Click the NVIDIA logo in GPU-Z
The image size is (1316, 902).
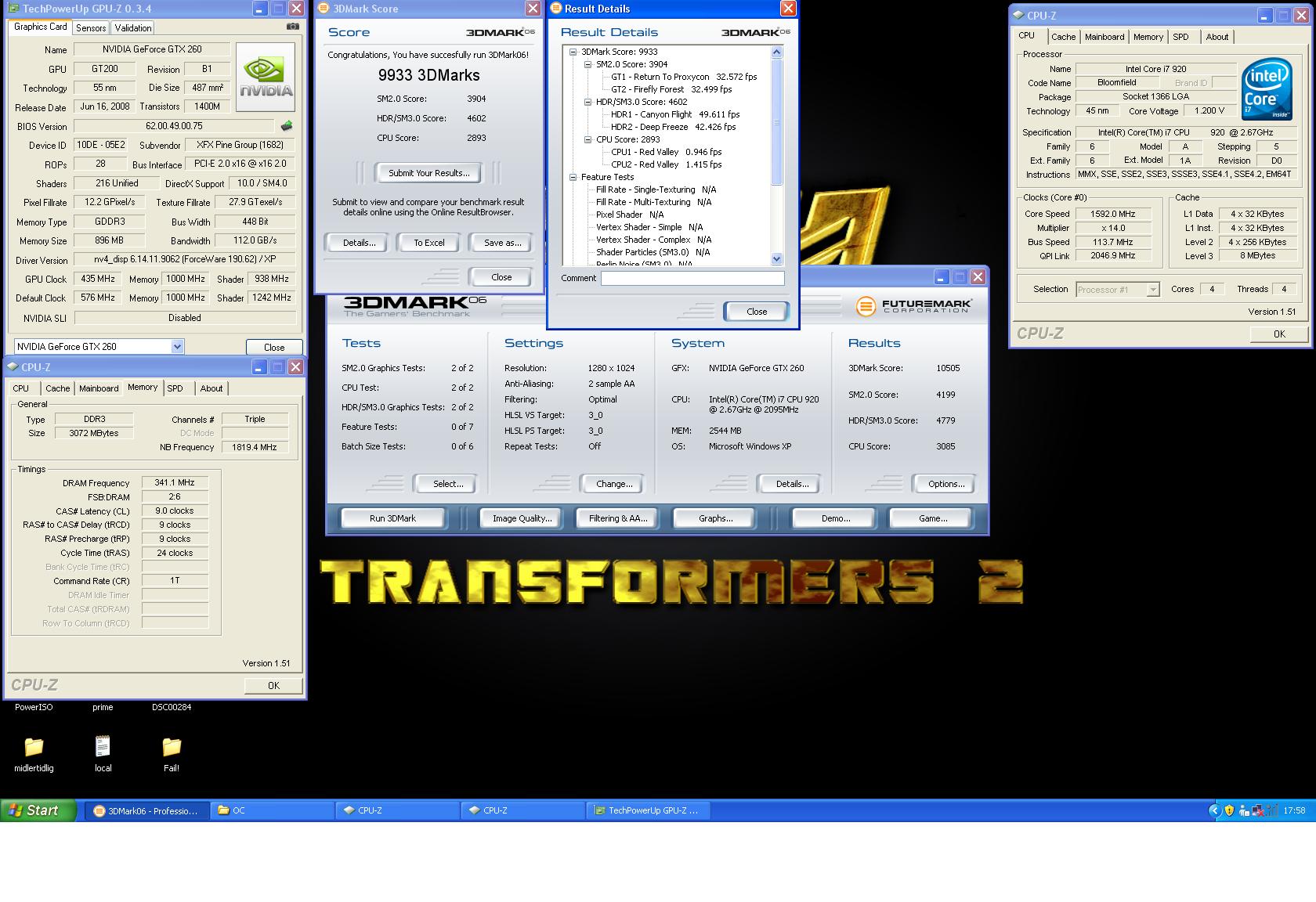point(266,77)
